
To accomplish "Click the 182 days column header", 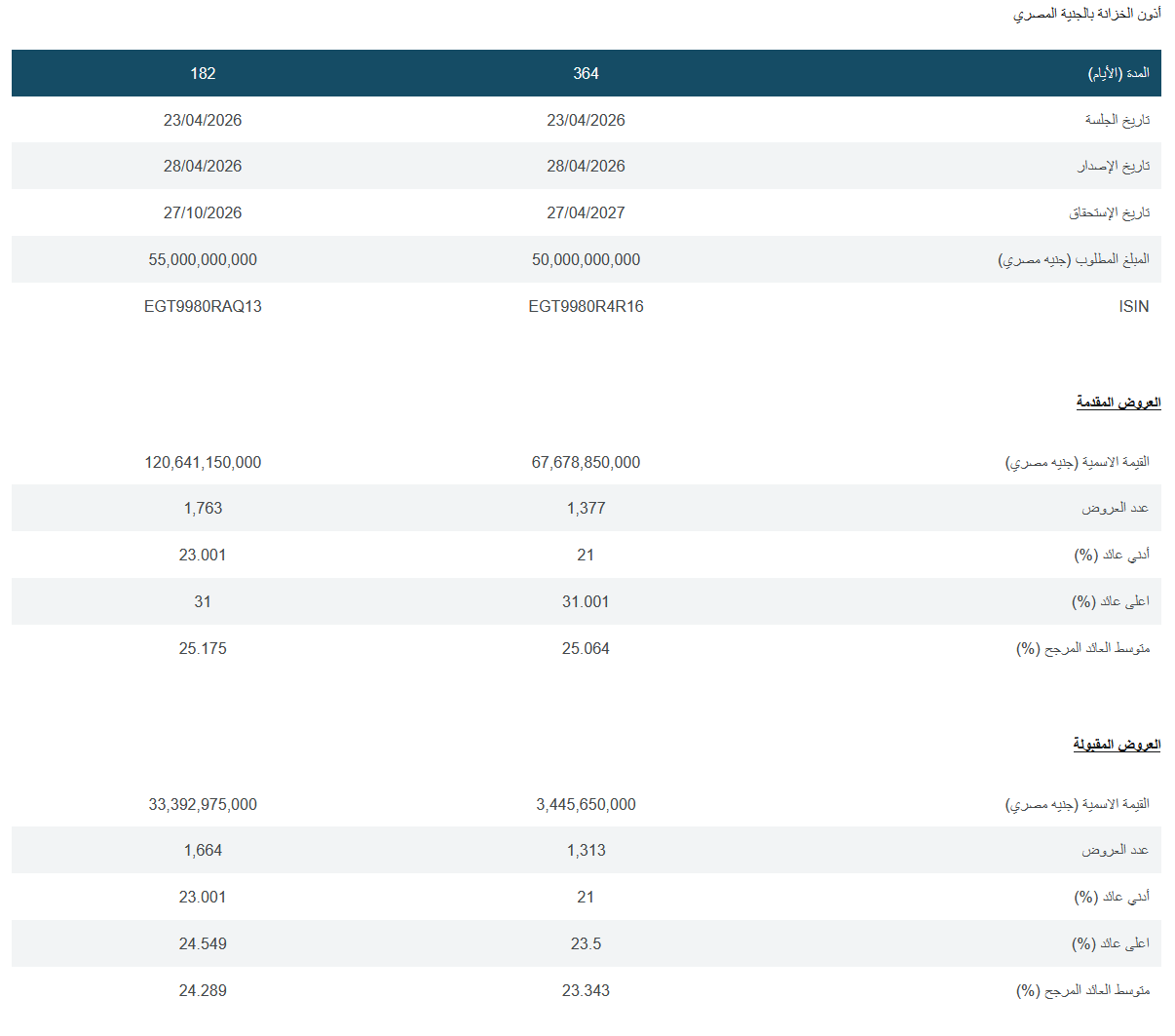I will pos(203,73).
